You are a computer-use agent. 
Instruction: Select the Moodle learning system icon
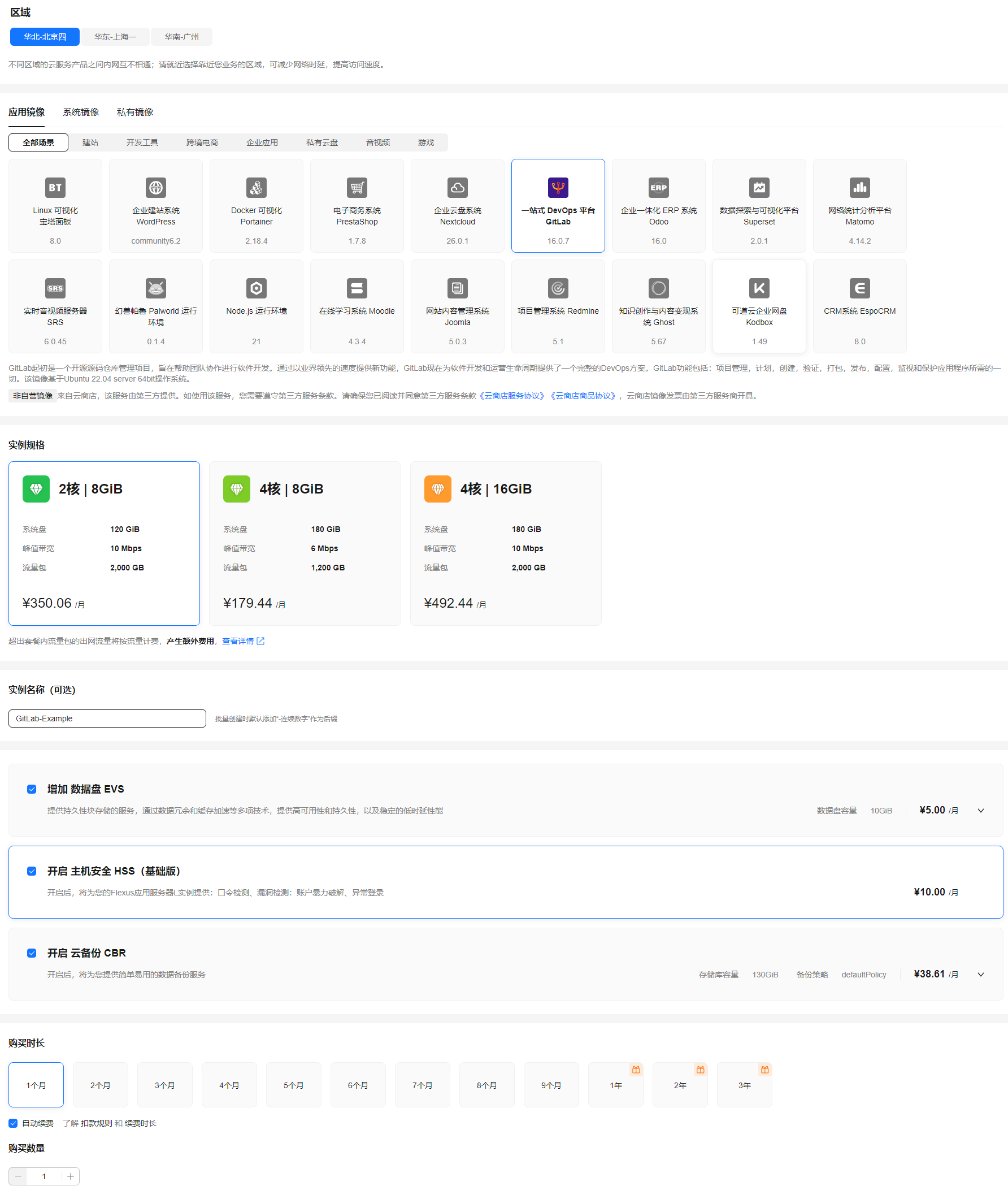(x=357, y=288)
